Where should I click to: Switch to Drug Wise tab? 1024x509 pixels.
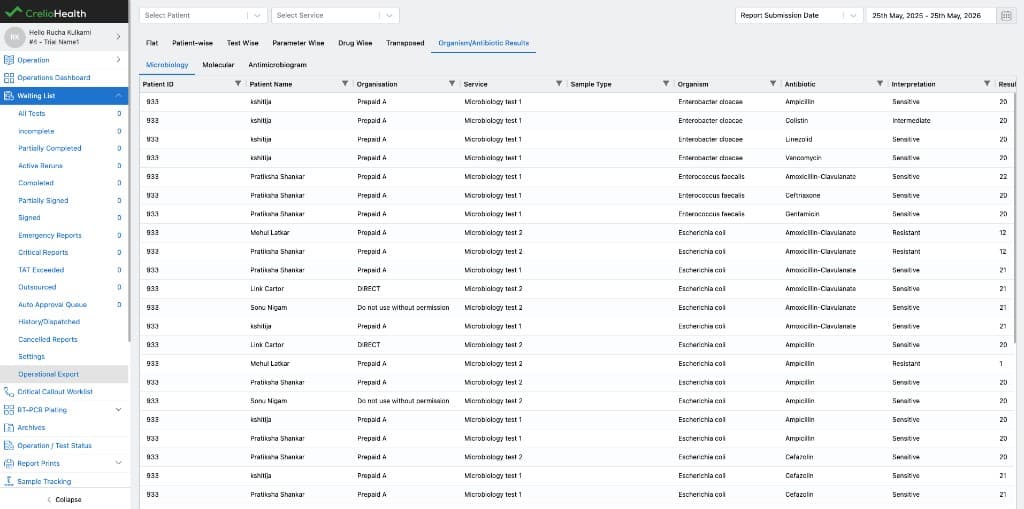pyautogui.click(x=355, y=43)
